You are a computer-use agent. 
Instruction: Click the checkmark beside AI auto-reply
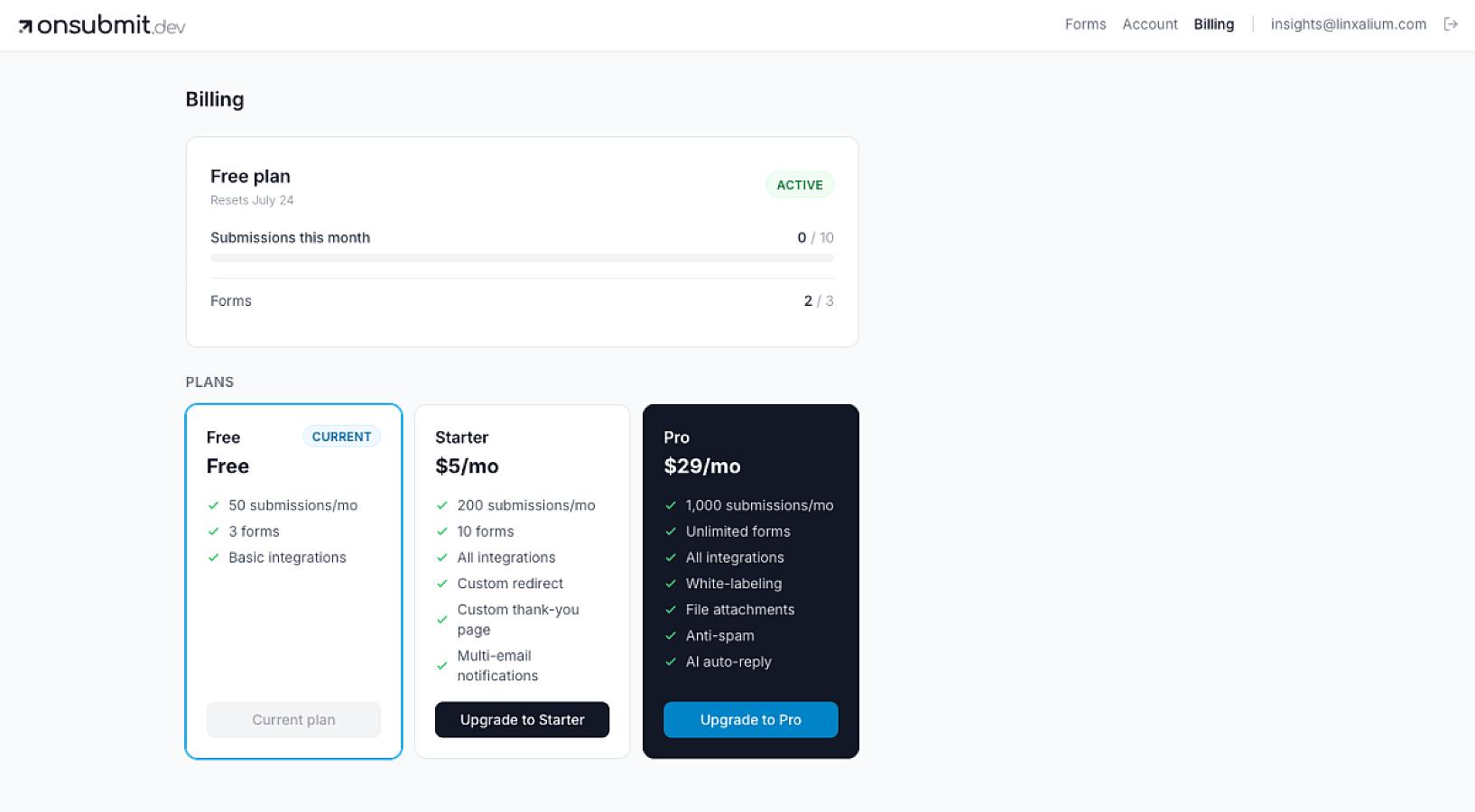click(671, 662)
